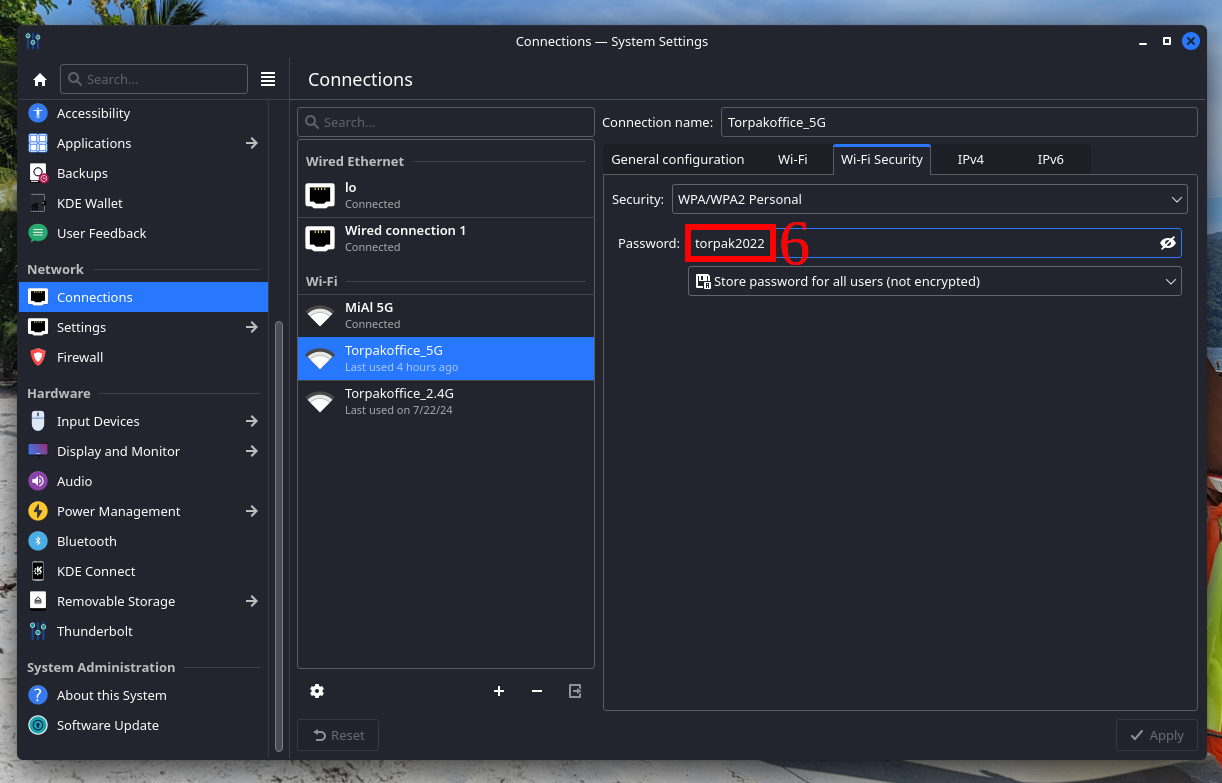Screen dimensions: 1222x783
Task: Expand the Security type dropdown
Action: (929, 199)
